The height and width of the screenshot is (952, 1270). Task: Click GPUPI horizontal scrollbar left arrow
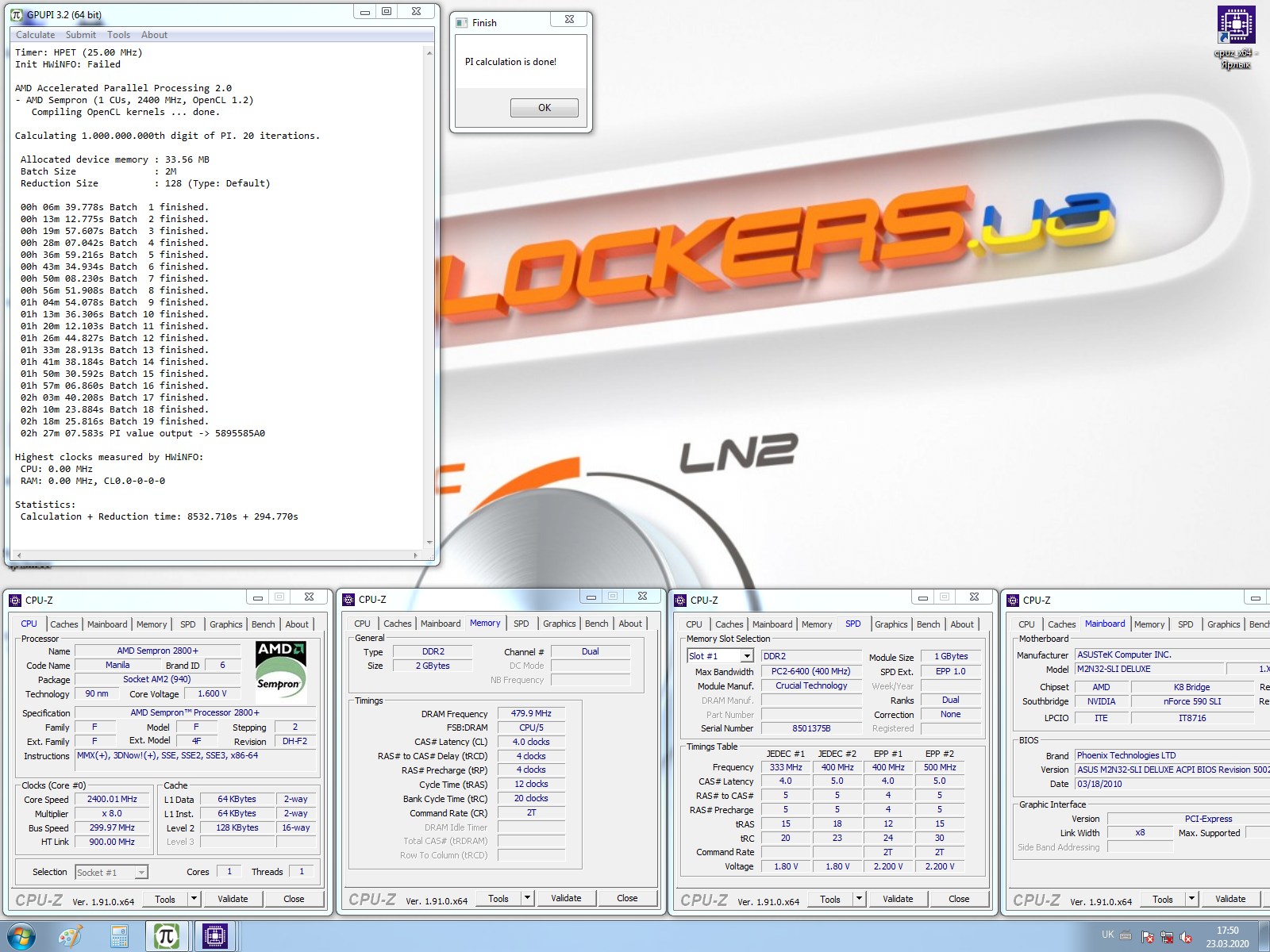(x=18, y=555)
